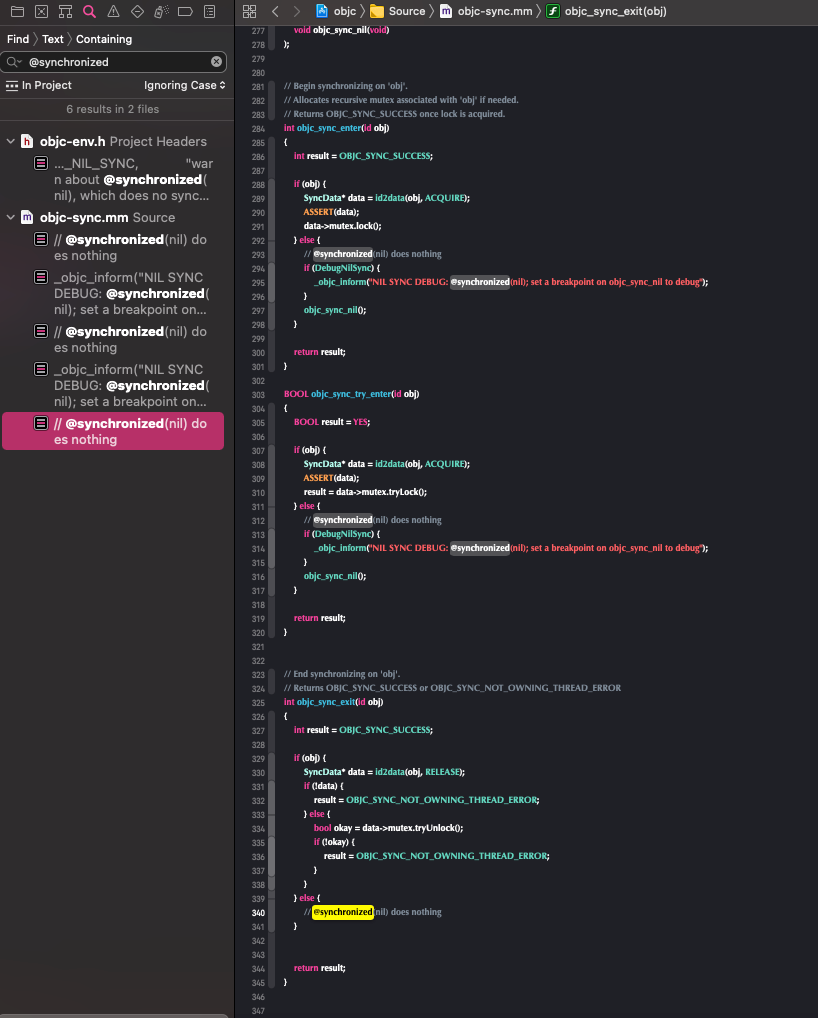
Task: Show the Breakpoint navigator icon
Action: click(x=186, y=11)
